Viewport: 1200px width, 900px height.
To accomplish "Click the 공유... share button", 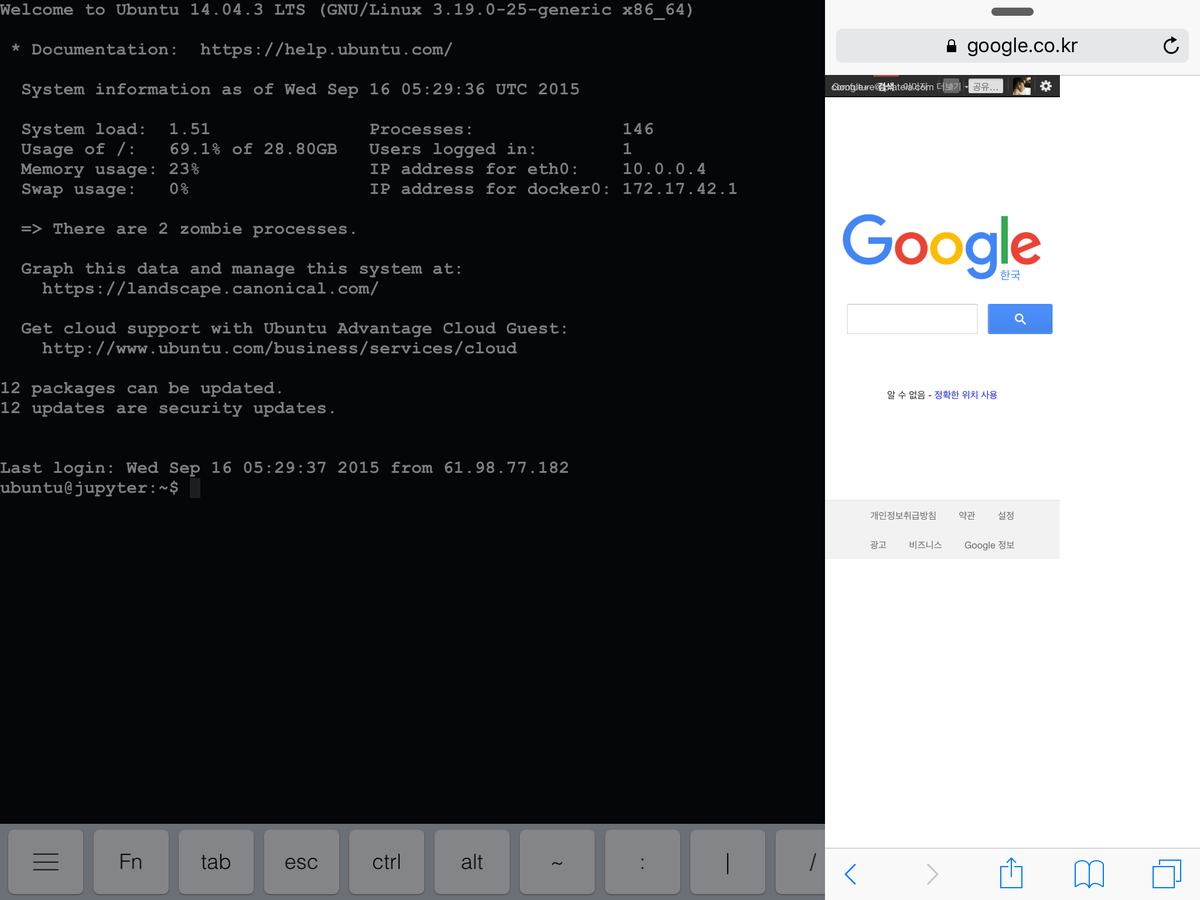I will coord(985,87).
